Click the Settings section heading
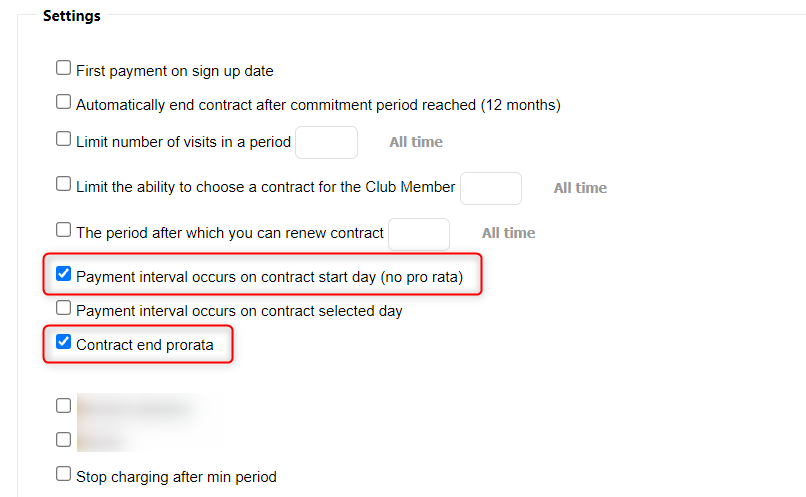This screenshot has width=806, height=497. [x=71, y=16]
